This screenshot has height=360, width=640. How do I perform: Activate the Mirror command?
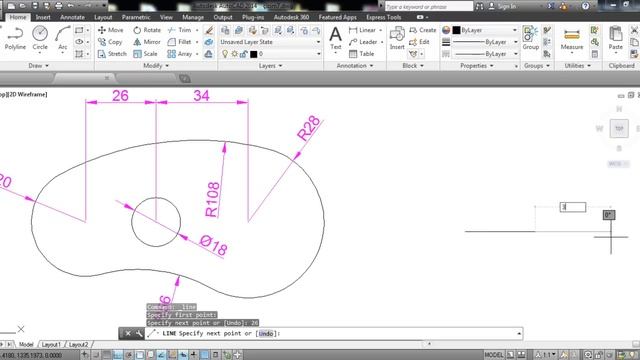pyautogui.click(x=147, y=42)
